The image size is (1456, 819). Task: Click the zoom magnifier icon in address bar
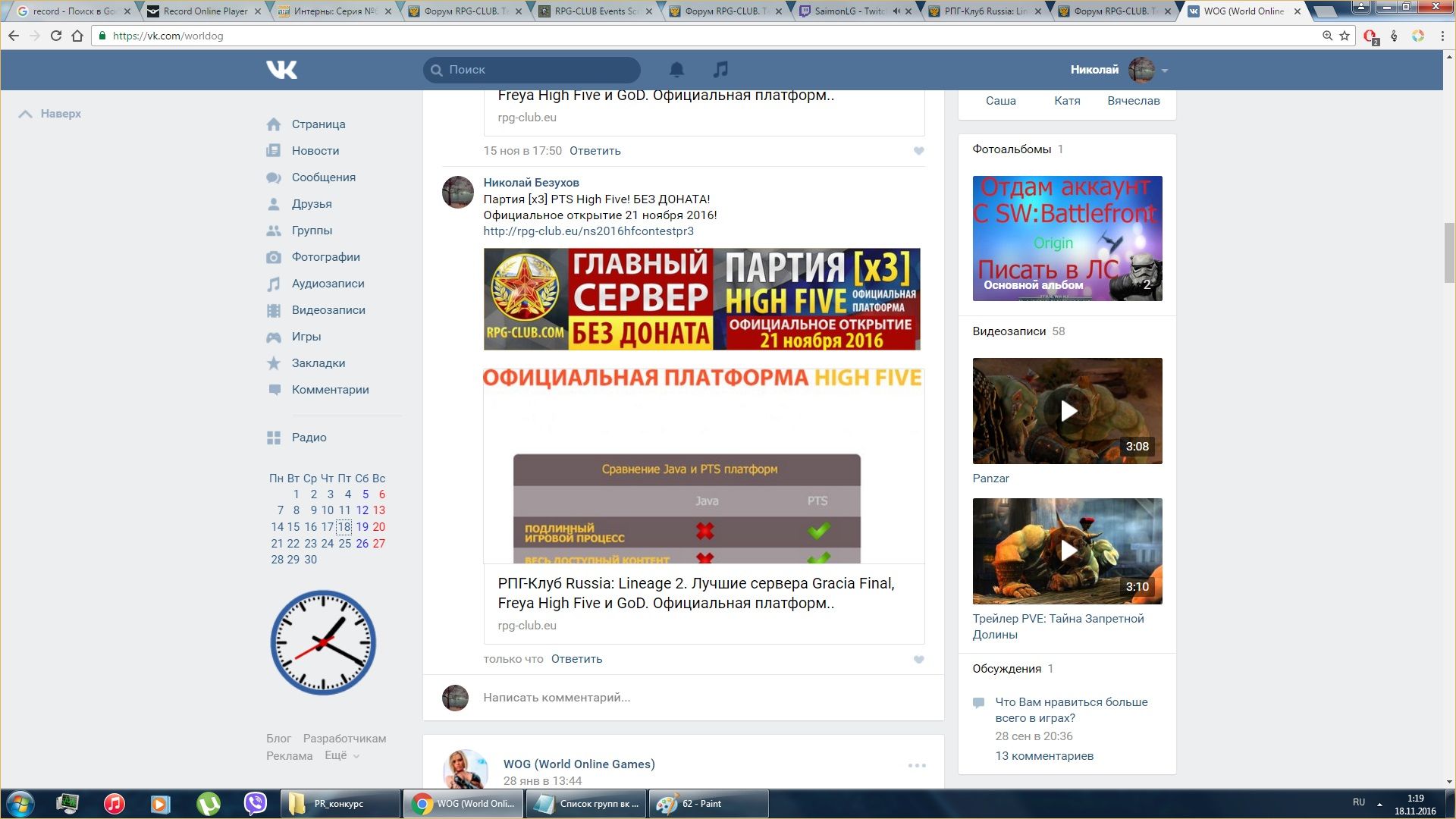(x=1327, y=36)
